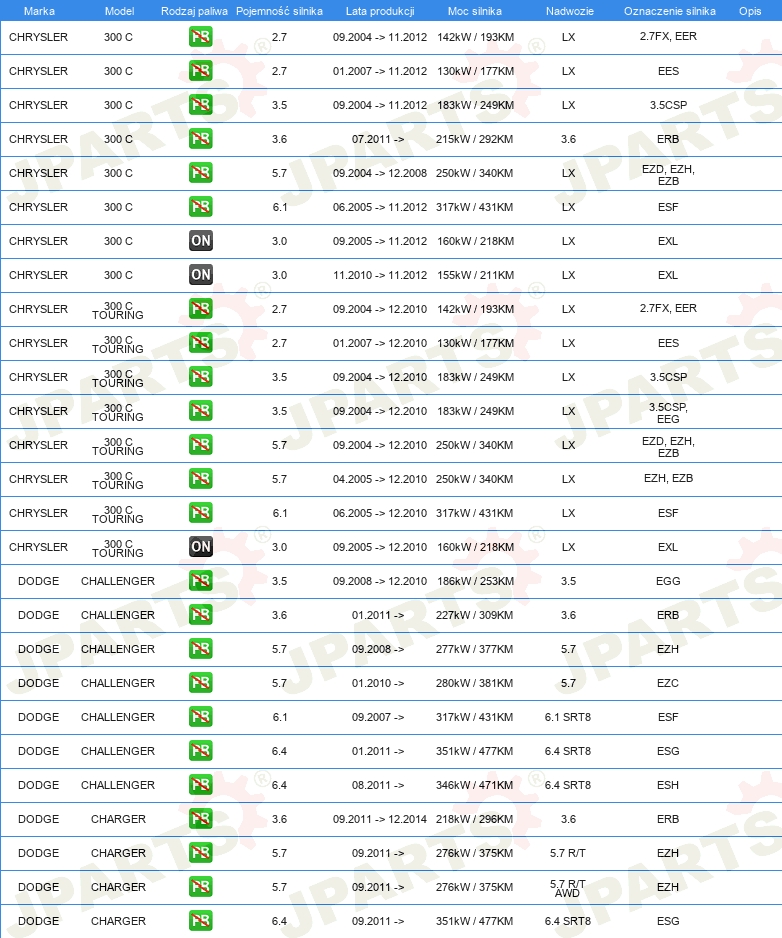Image resolution: width=782 pixels, height=938 pixels.
Task: Click petrol icon in Chrysler 300 C 142kW/193KM 11.2012 row
Action: (200, 37)
